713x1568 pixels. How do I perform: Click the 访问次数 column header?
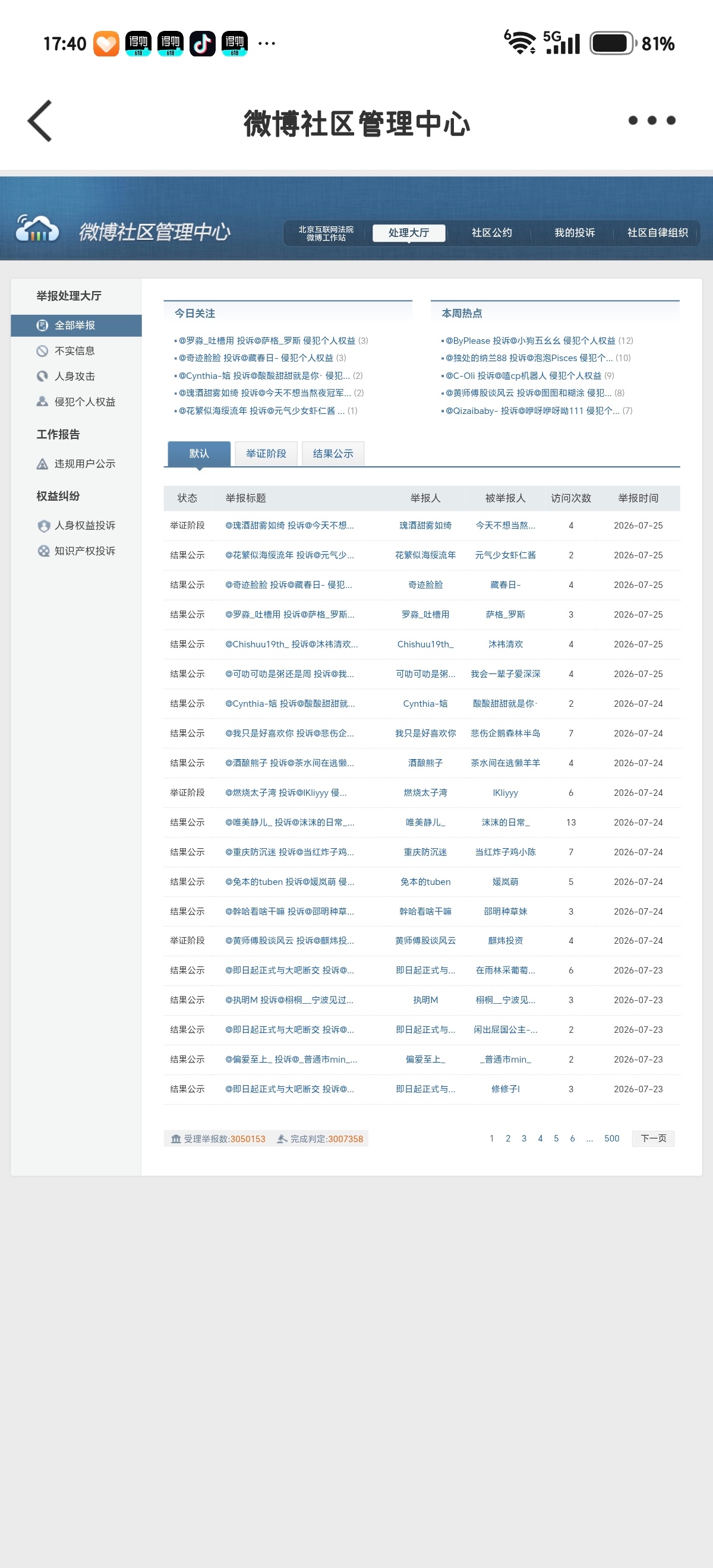570,498
